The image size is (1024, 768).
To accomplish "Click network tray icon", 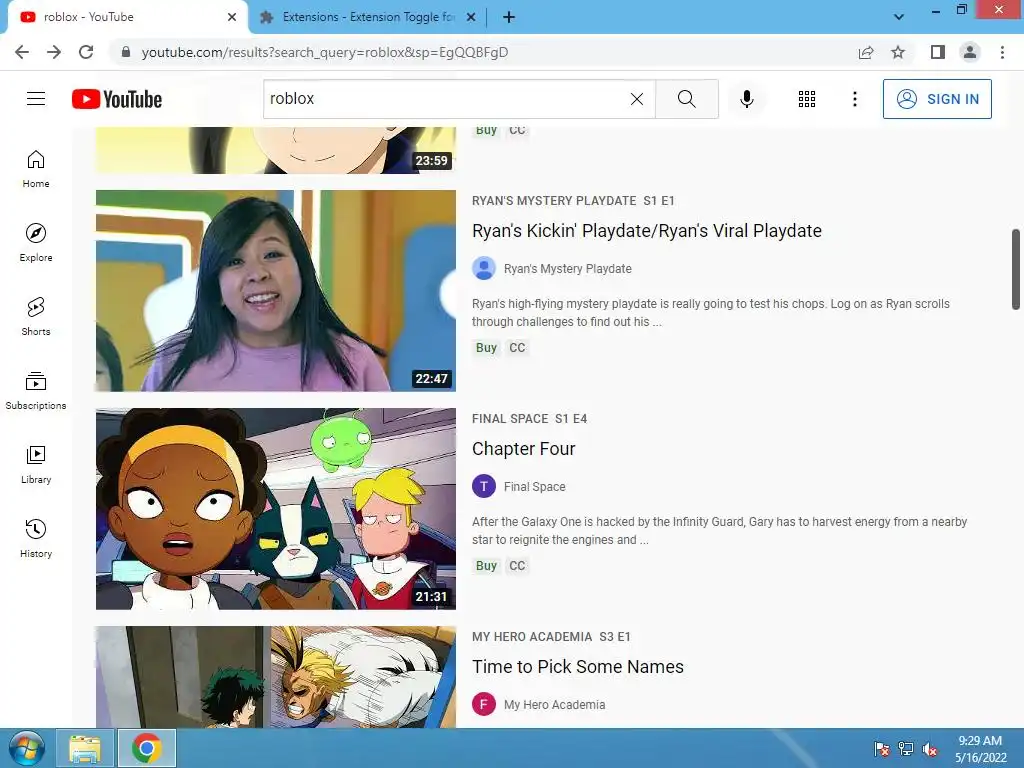I will coord(906,748).
